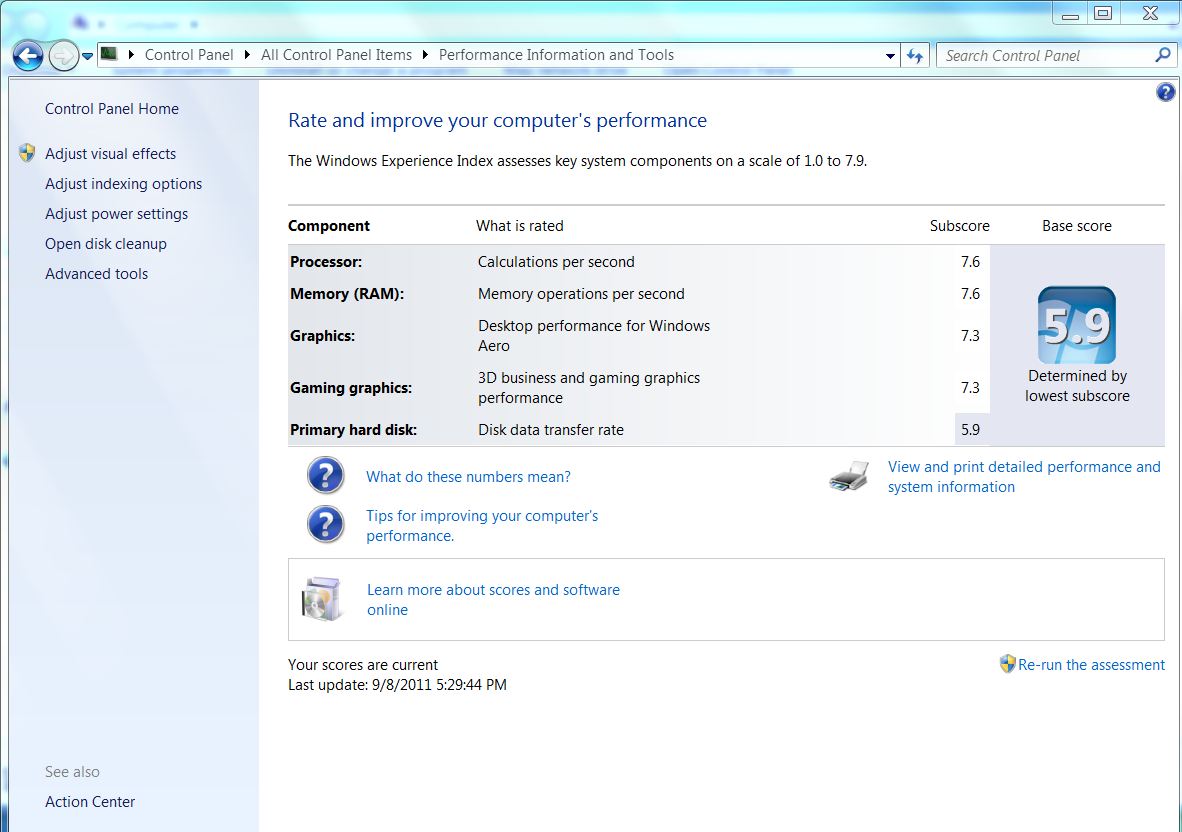This screenshot has width=1182, height=832.
Task: Expand the arrow after Control Panel breadcrumb
Action: click(247, 55)
